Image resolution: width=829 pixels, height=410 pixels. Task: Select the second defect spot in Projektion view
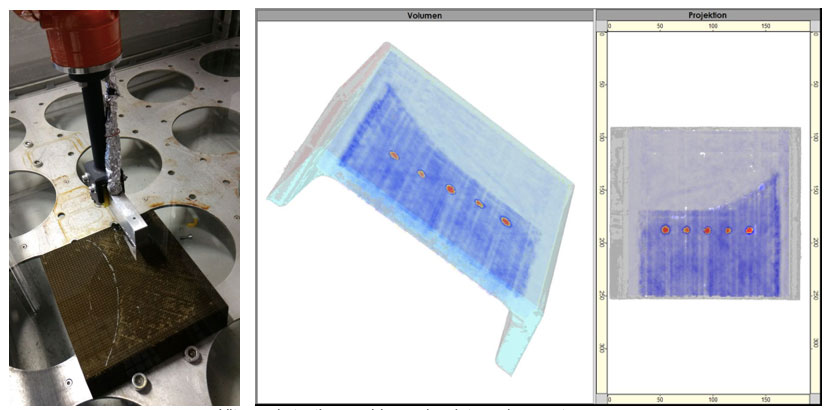pyautogui.click(x=686, y=230)
